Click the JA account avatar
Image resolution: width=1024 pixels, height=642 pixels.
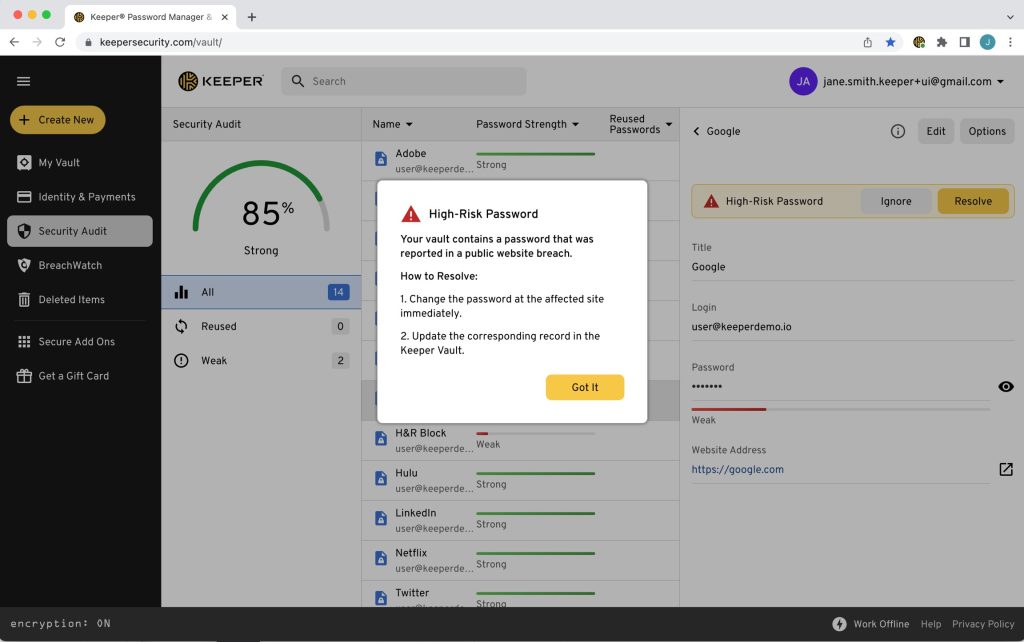click(x=803, y=82)
